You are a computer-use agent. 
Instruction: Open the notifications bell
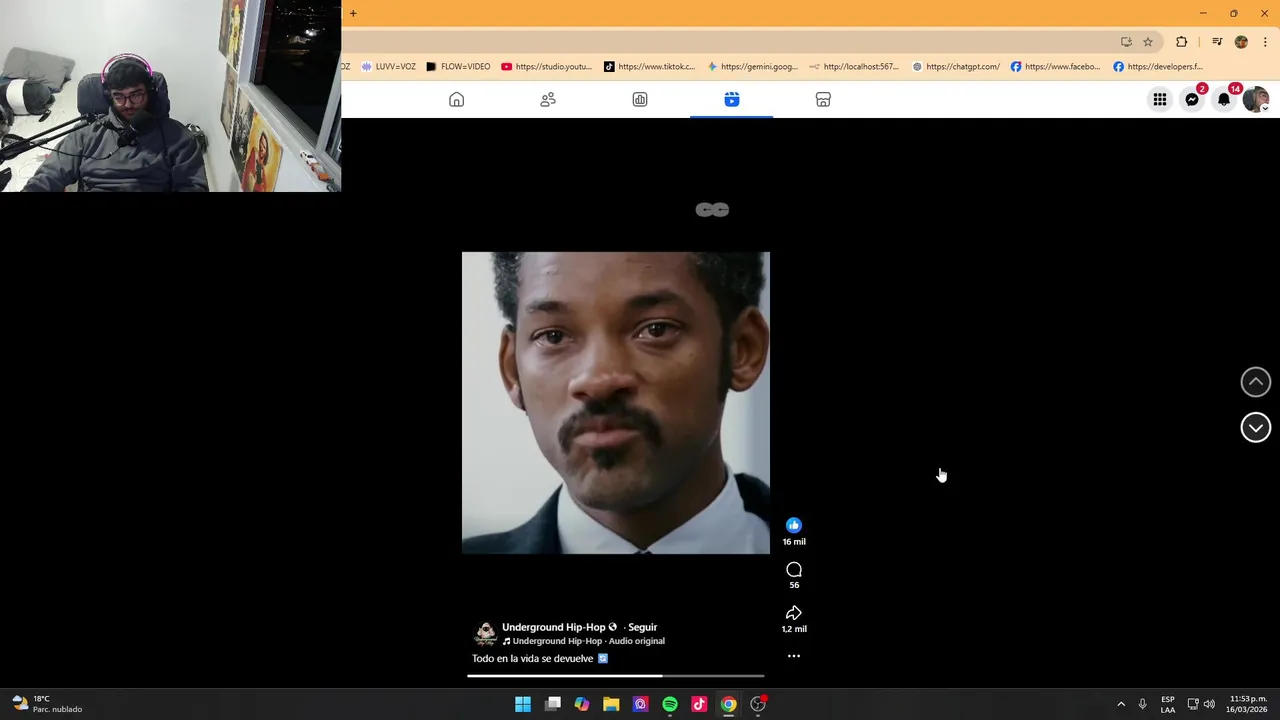tap(1224, 100)
